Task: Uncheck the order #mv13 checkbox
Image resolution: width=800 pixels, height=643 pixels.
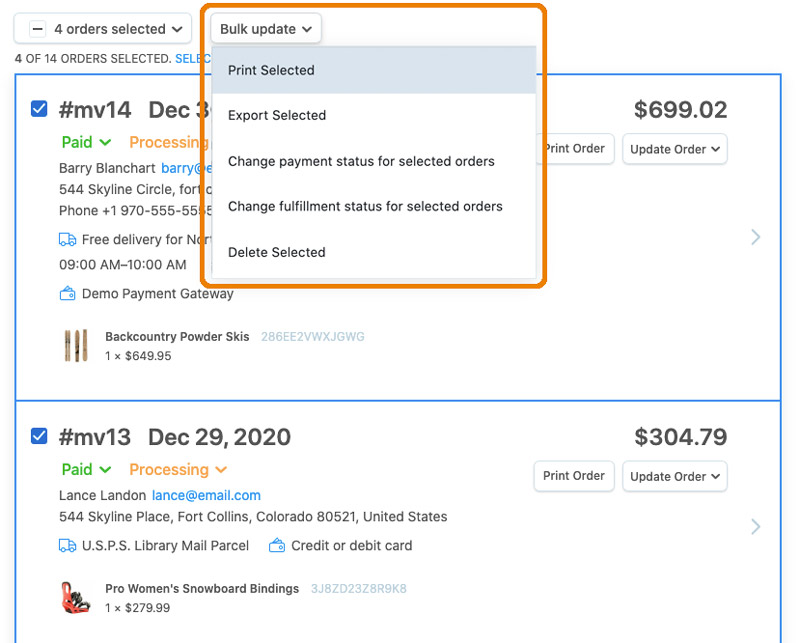Action: pyautogui.click(x=39, y=436)
